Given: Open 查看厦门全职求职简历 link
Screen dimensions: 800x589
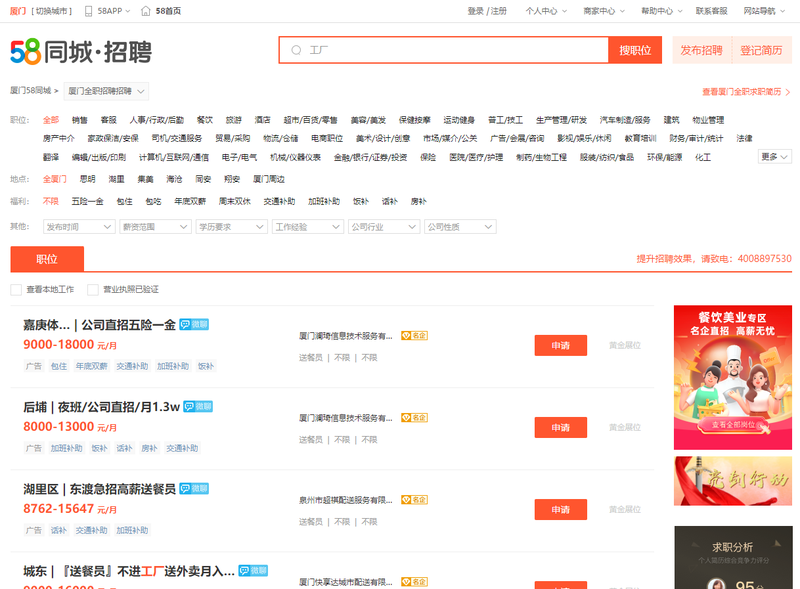Looking at the screenshot, I should [x=746, y=92].
